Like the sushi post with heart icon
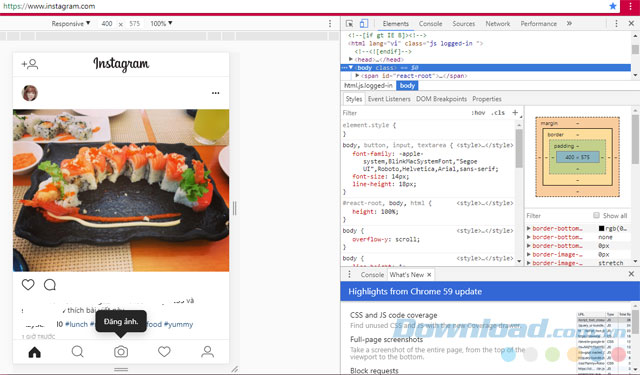640x375 pixels. (x=28, y=284)
